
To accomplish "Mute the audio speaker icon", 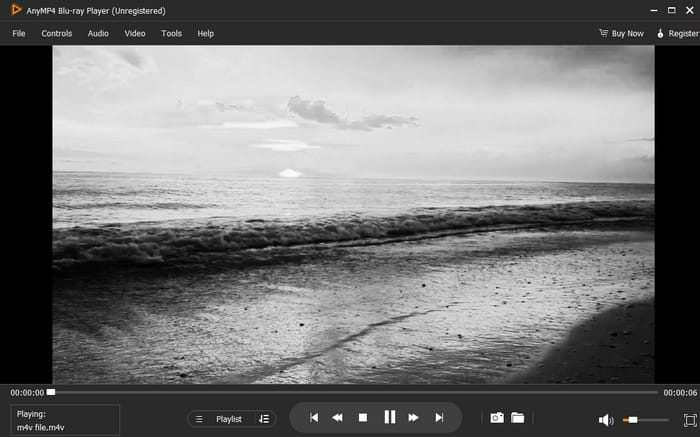I will (x=606, y=420).
